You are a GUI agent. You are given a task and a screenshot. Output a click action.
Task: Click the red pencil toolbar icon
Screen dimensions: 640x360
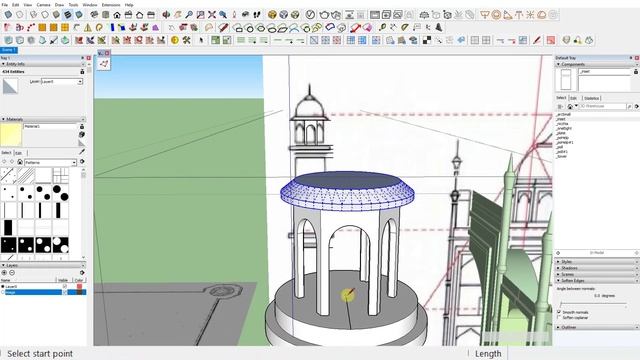point(537,40)
